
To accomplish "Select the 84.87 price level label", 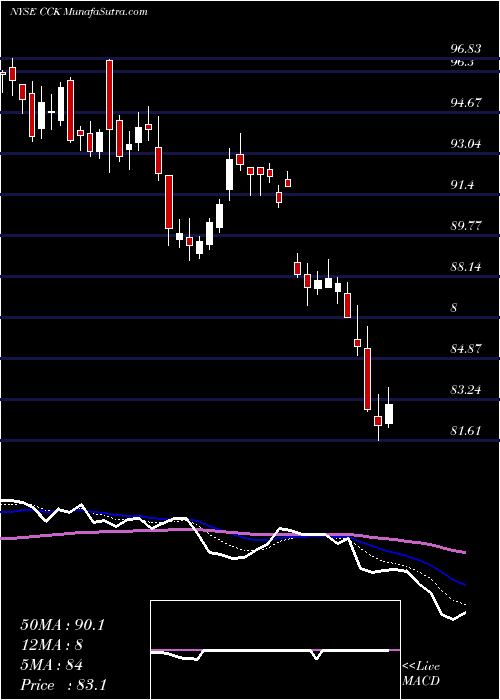I will [x=466, y=349].
